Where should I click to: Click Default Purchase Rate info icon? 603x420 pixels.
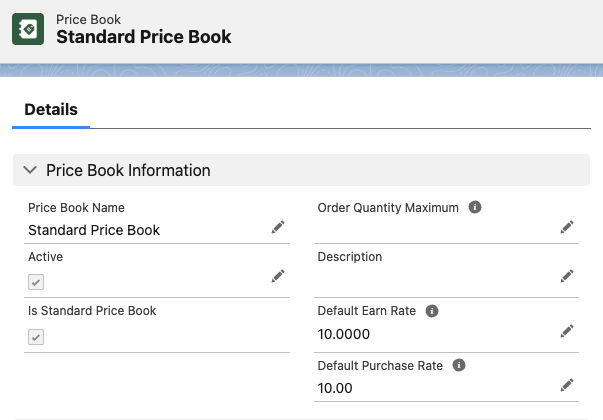click(x=462, y=365)
